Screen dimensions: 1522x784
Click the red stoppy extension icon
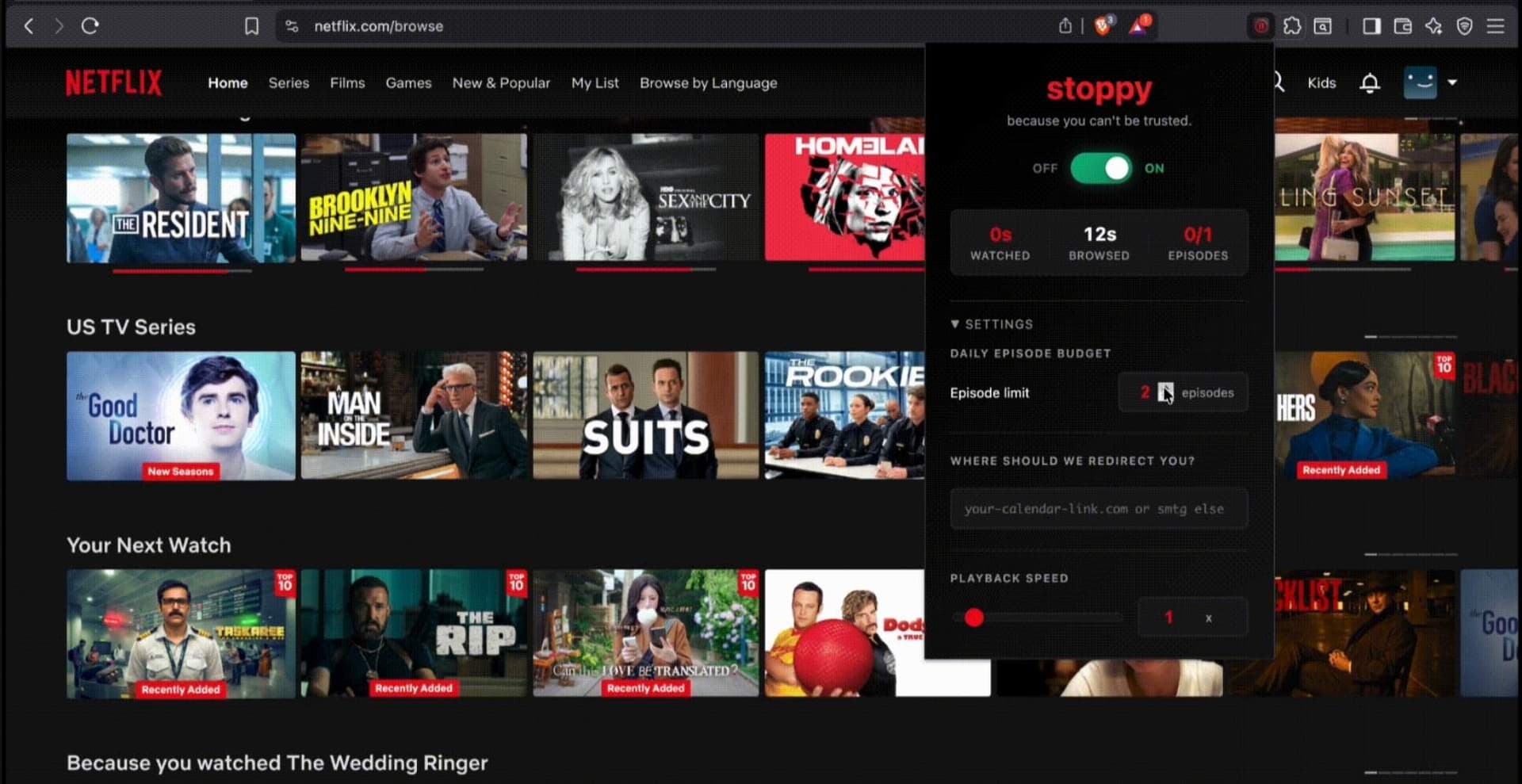pyautogui.click(x=1260, y=26)
